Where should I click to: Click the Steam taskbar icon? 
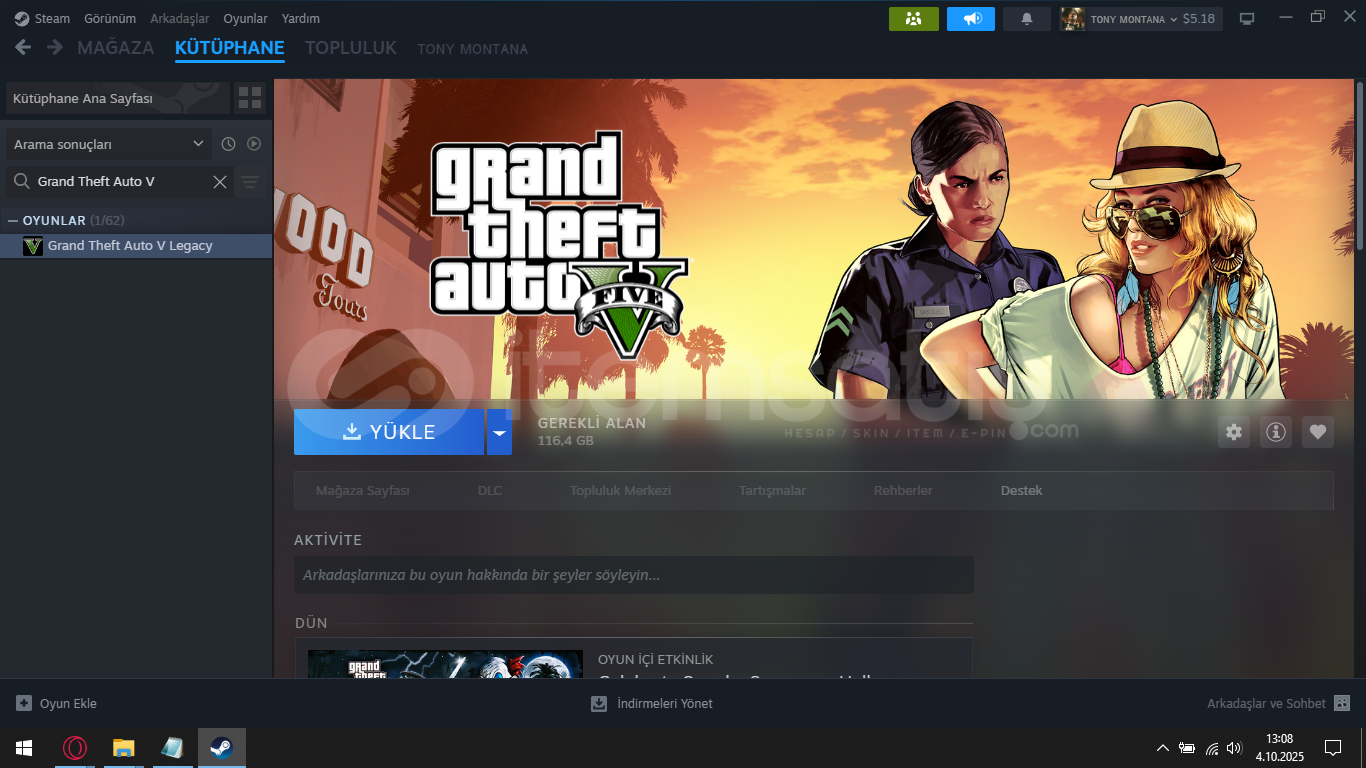click(222, 748)
